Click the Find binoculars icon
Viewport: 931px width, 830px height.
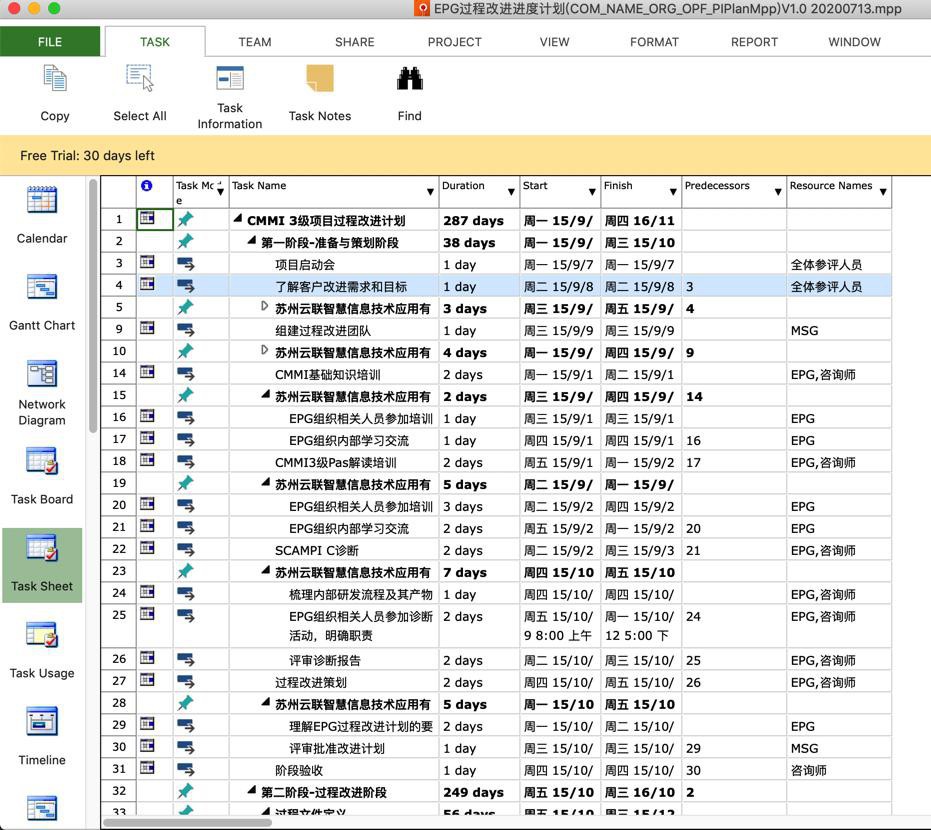(410, 78)
